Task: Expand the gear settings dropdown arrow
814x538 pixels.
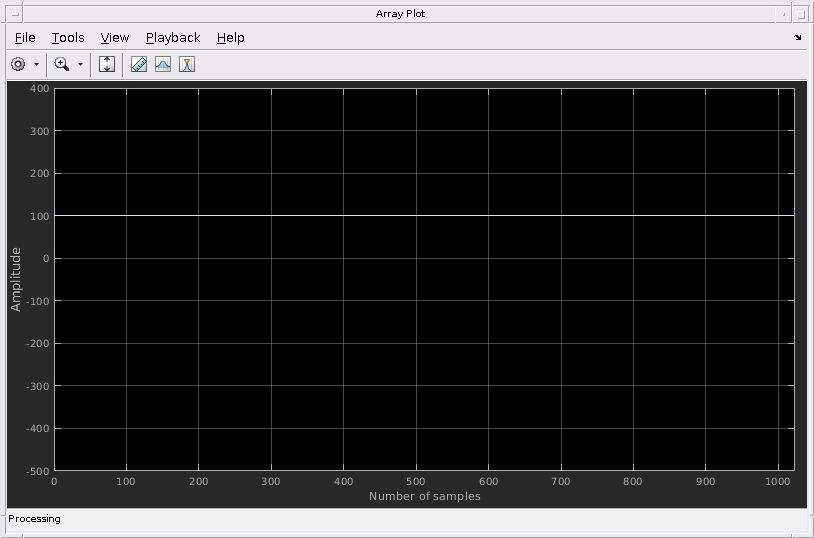Action: click(36, 64)
